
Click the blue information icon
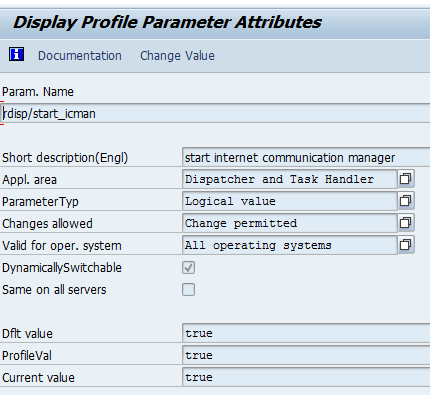[16, 54]
